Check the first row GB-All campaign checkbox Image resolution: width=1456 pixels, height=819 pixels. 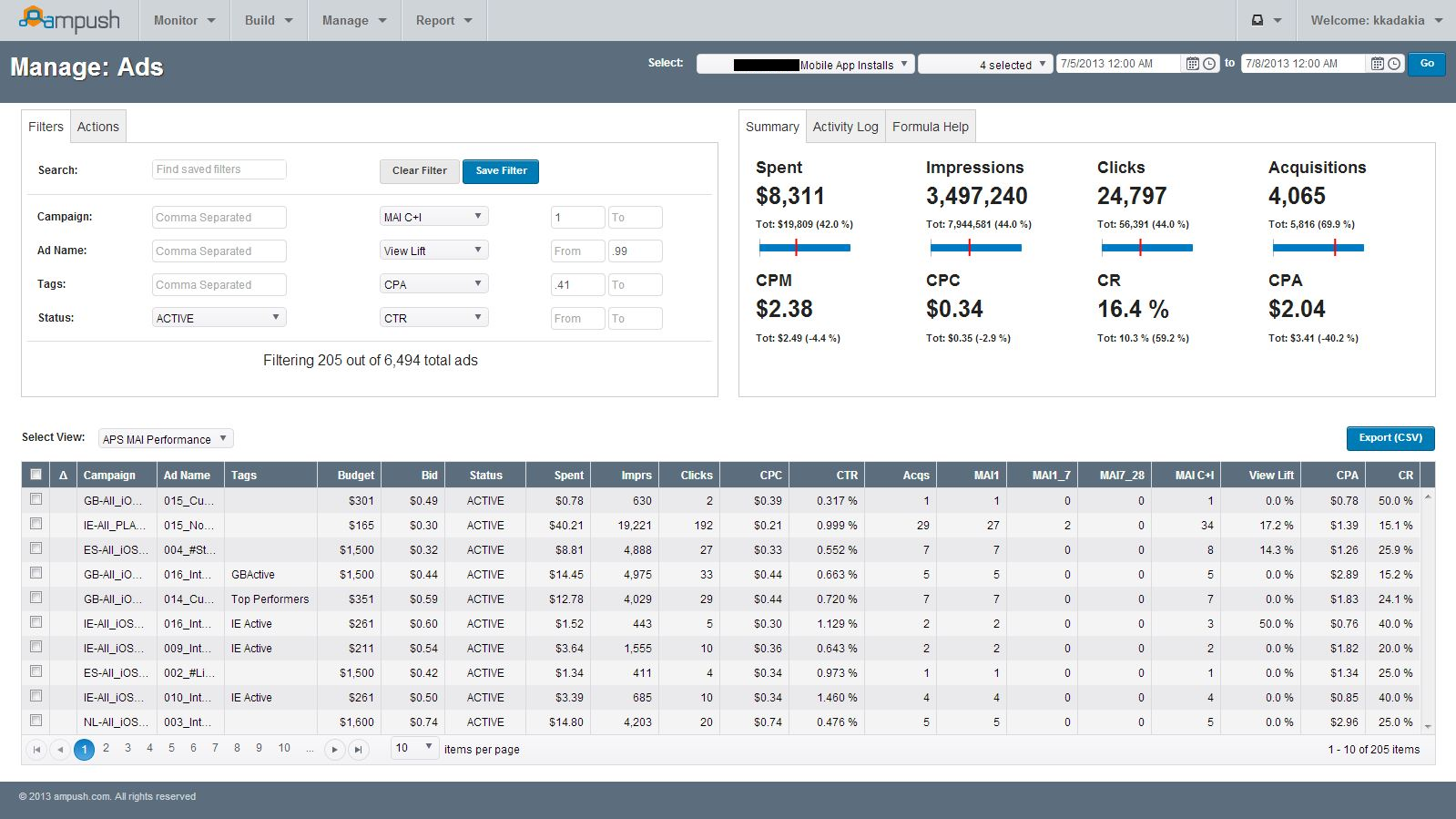pyautogui.click(x=36, y=499)
